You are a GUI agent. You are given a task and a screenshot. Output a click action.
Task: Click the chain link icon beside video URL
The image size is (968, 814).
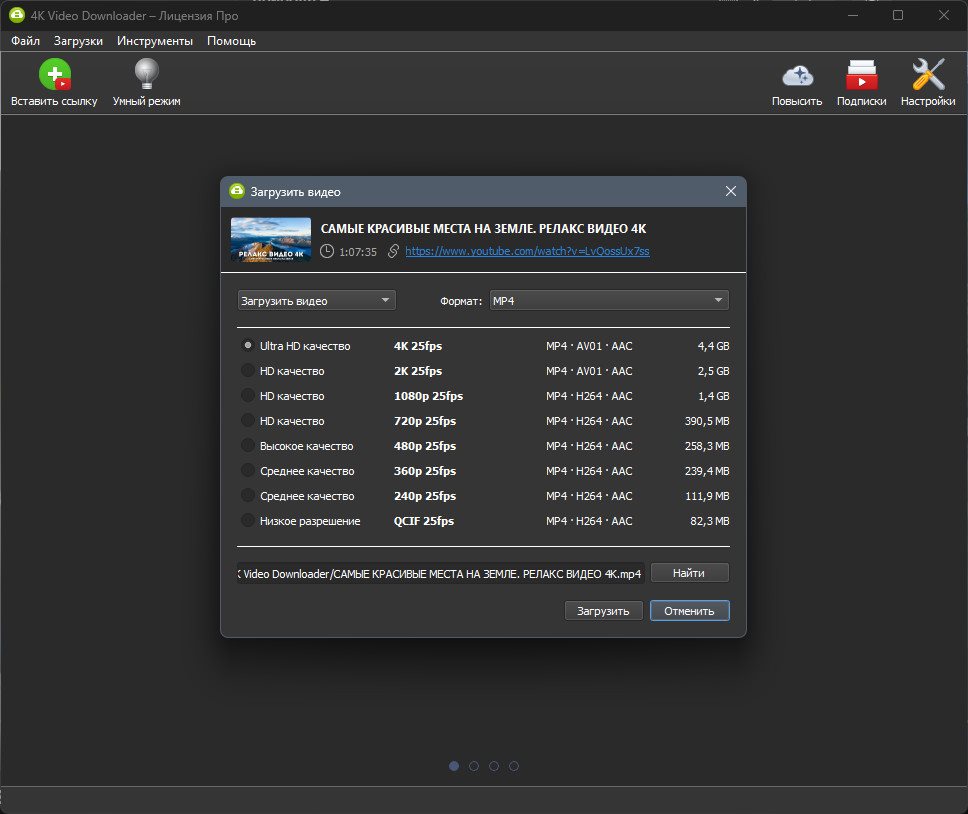(393, 251)
